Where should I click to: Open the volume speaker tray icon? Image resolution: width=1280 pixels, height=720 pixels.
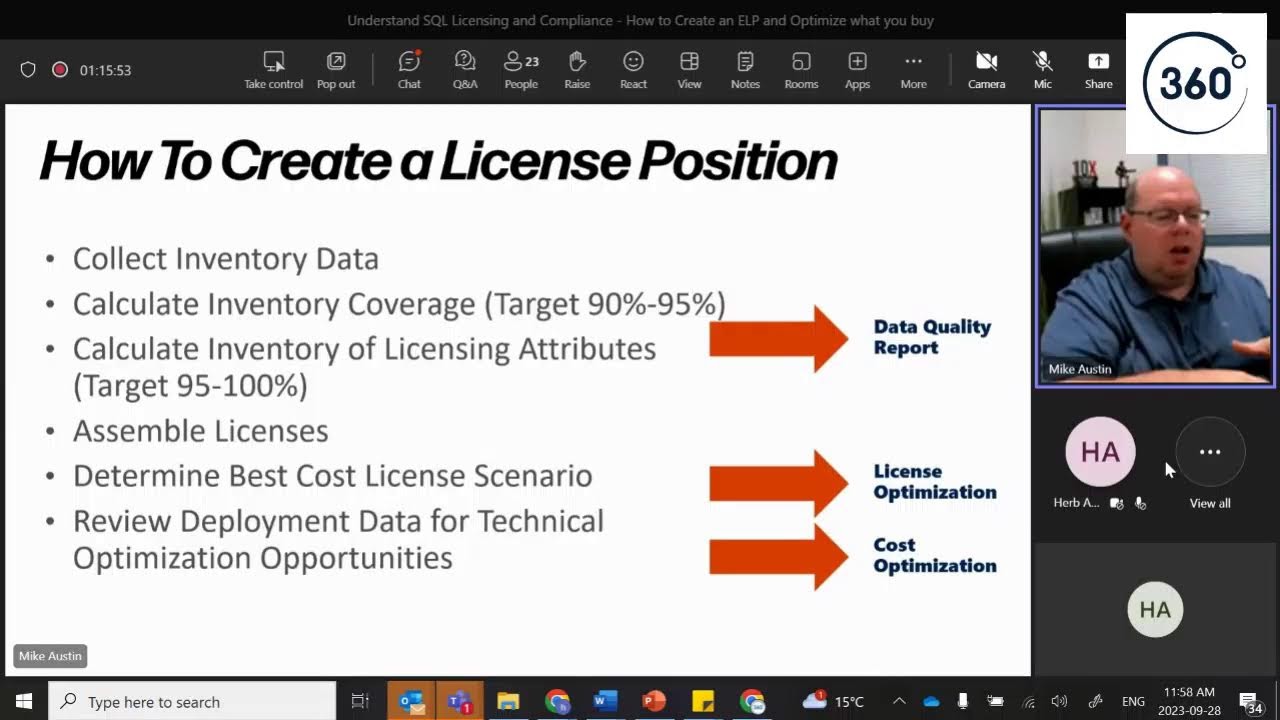click(1060, 701)
